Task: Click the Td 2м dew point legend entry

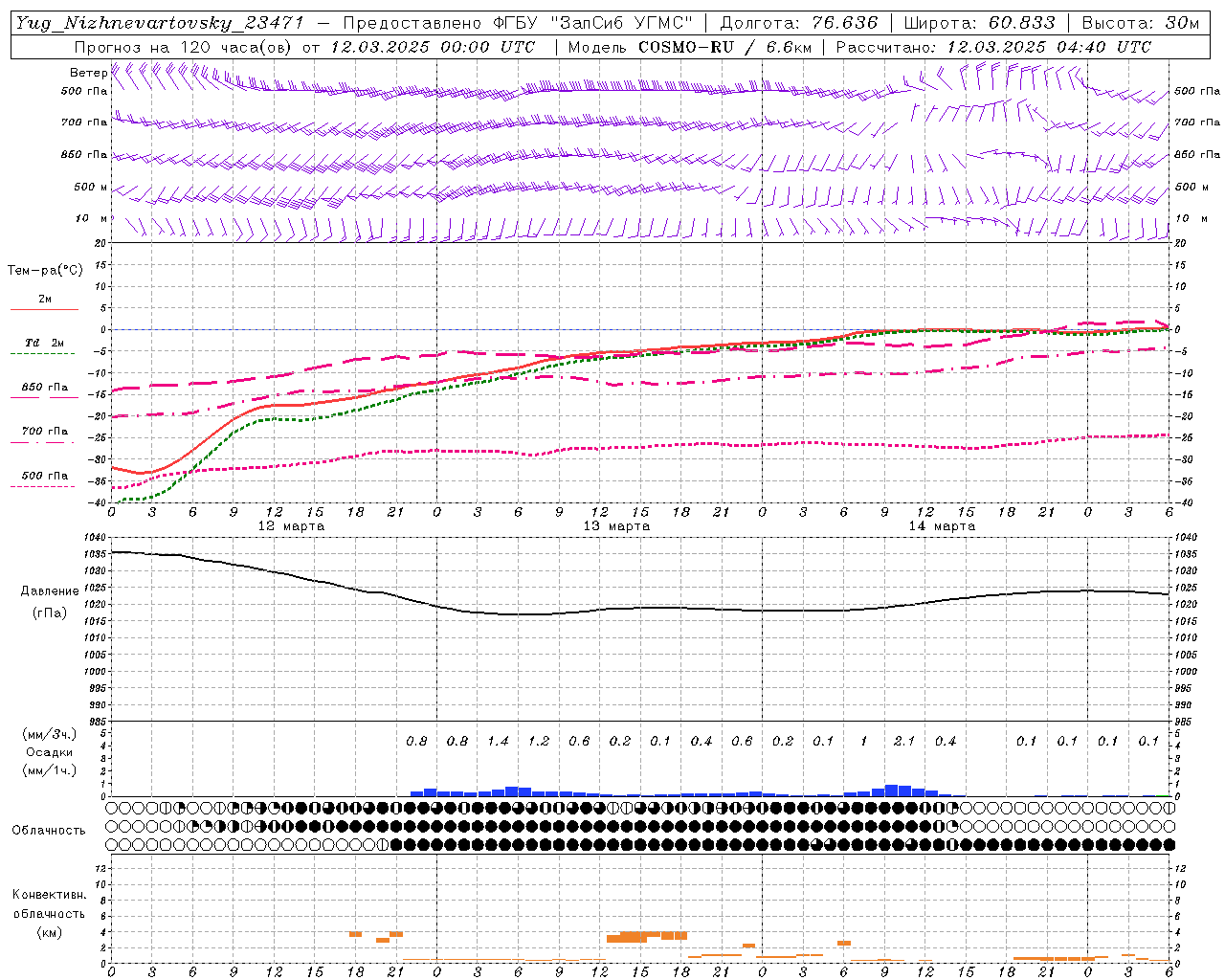Action: [x=44, y=346]
